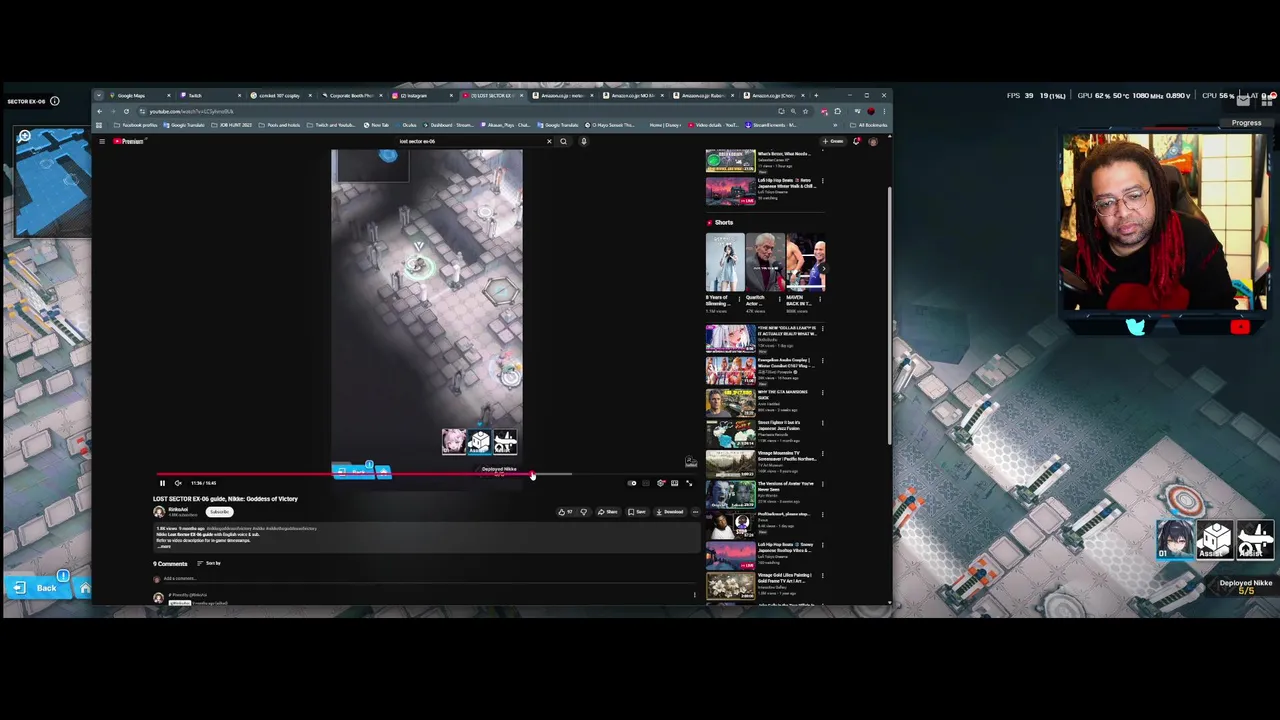Bookmark this page with star icon

805,111
